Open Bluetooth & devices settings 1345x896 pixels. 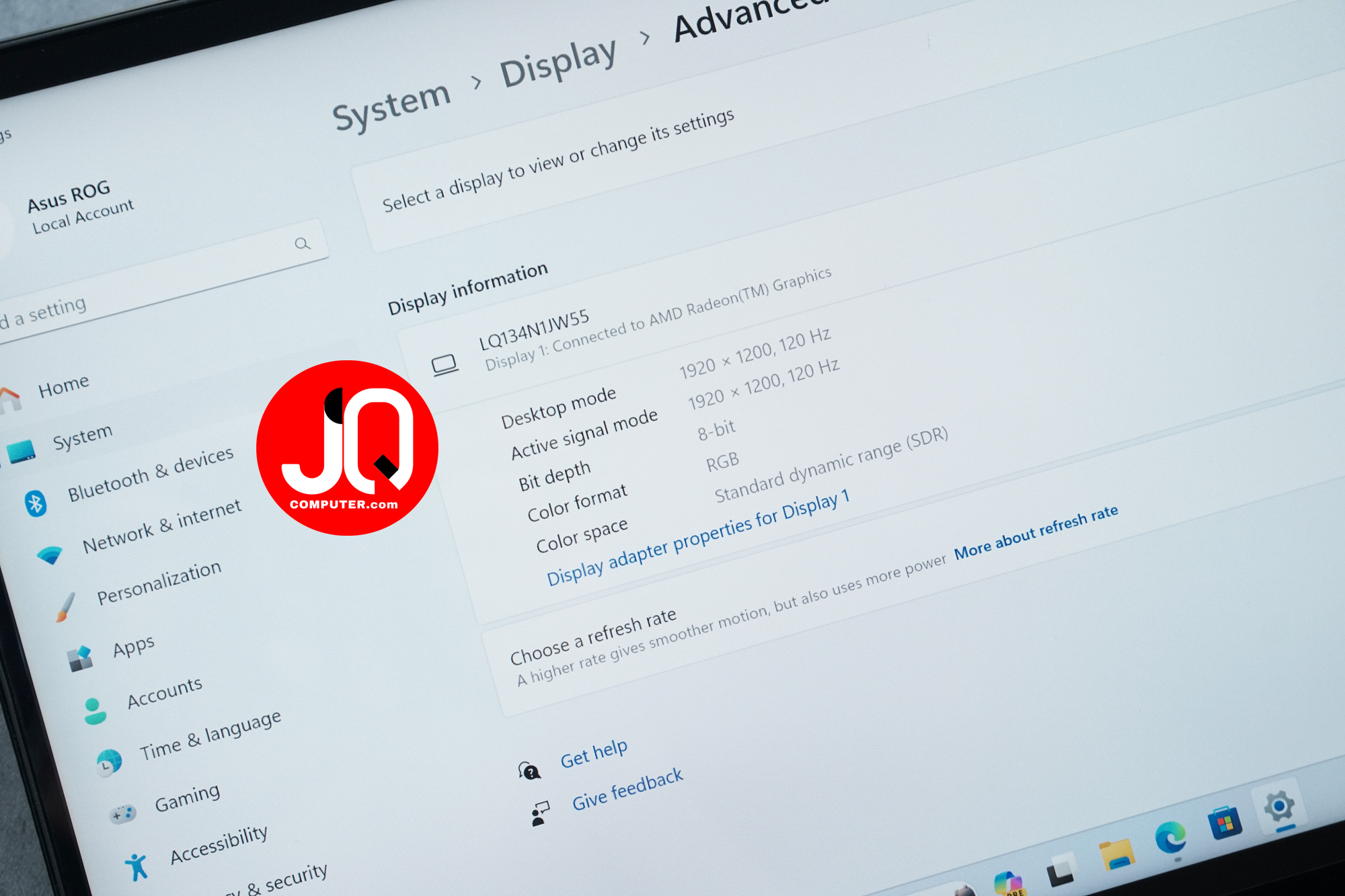coord(151,473)
